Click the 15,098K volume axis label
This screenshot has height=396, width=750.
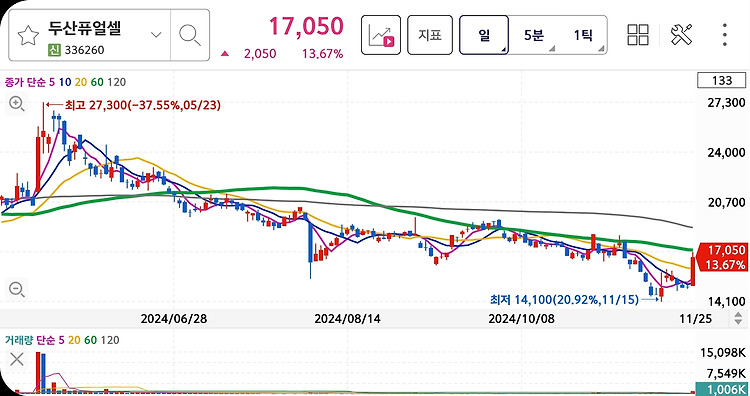pyautogui.click(x=723, y=353)
